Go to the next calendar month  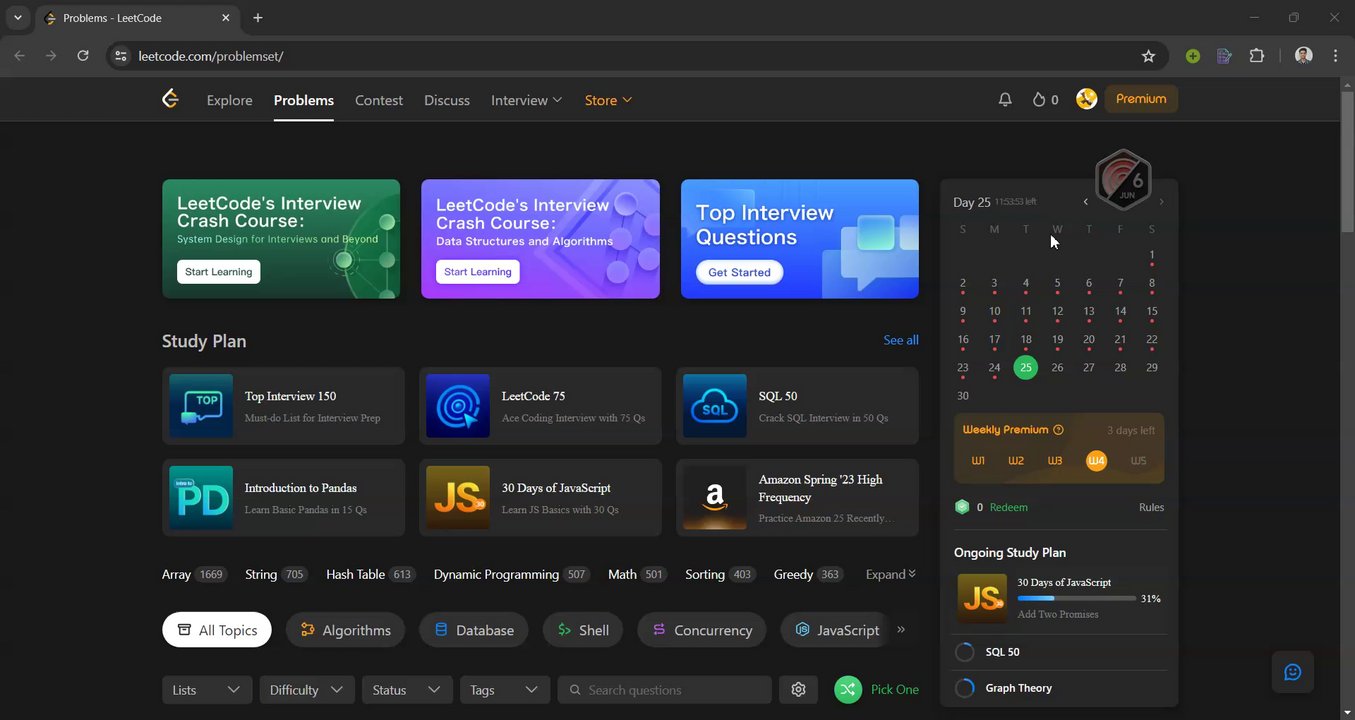pos(1161,202)
